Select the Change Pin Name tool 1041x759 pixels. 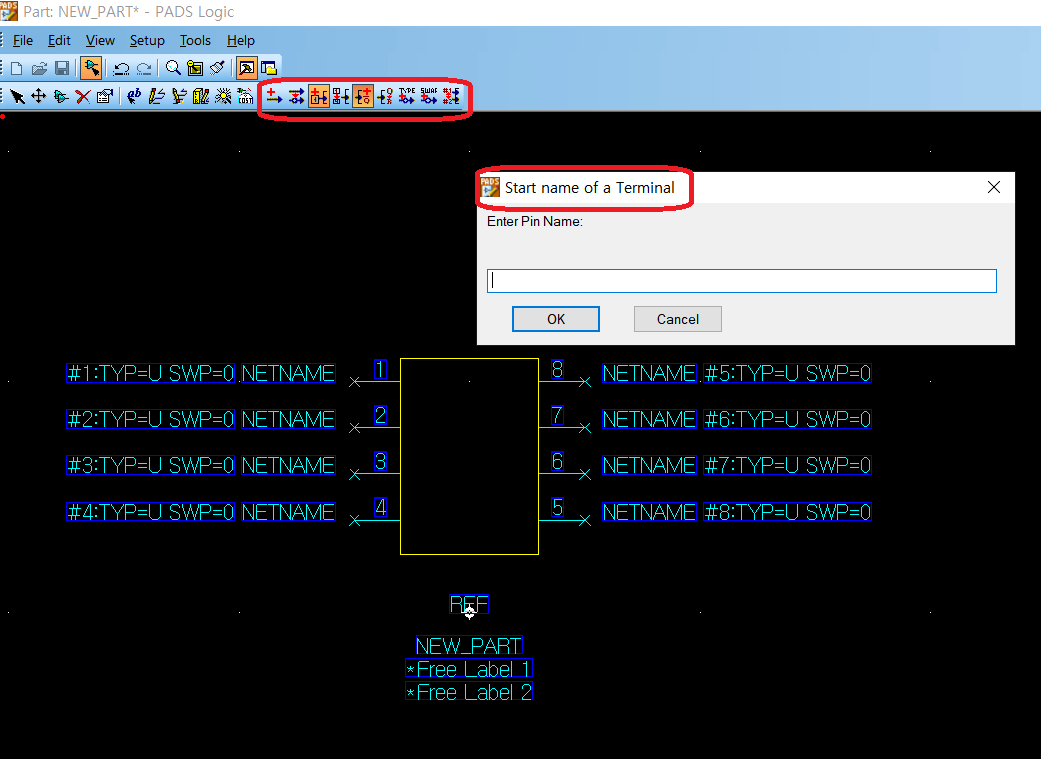click(x=385, y=97)
